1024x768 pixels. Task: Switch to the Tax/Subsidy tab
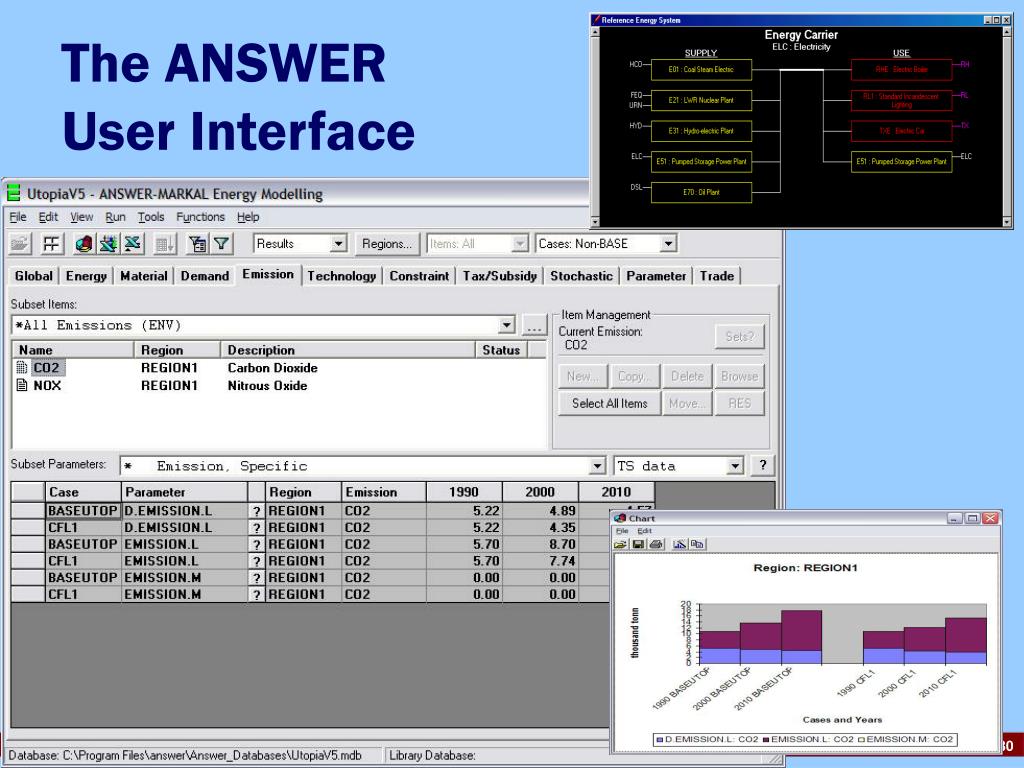500,276
